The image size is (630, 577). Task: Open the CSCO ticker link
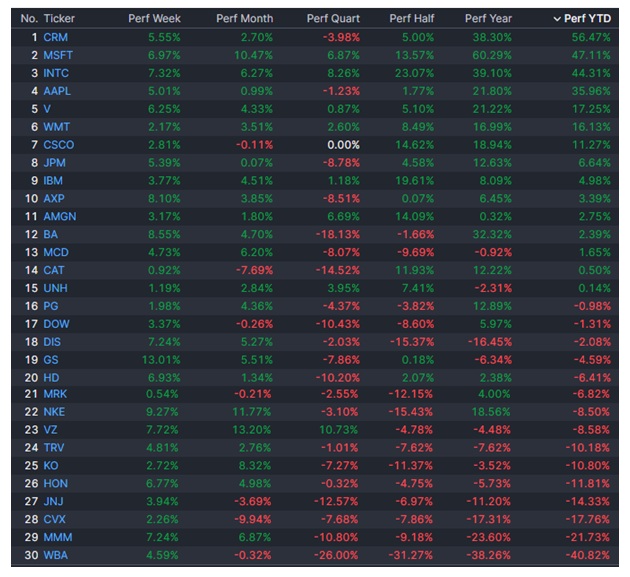tap(59, 145)
